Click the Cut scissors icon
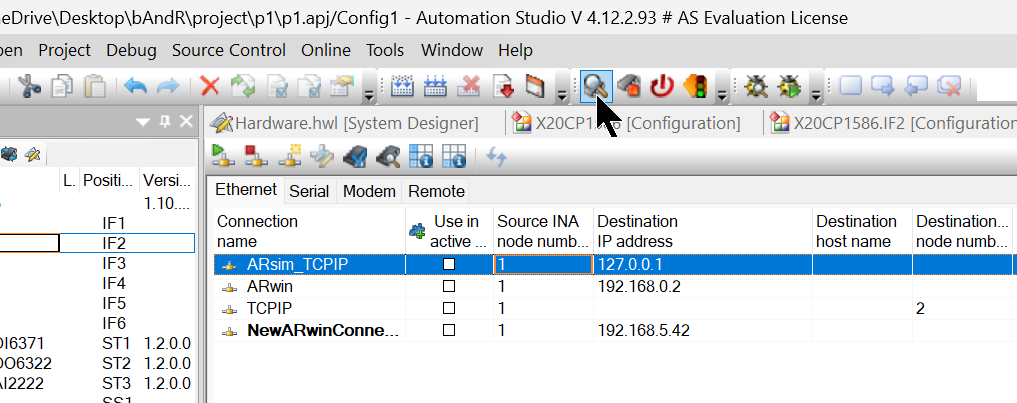Viewport: 1017px width, 403px height. click(29, 86)
